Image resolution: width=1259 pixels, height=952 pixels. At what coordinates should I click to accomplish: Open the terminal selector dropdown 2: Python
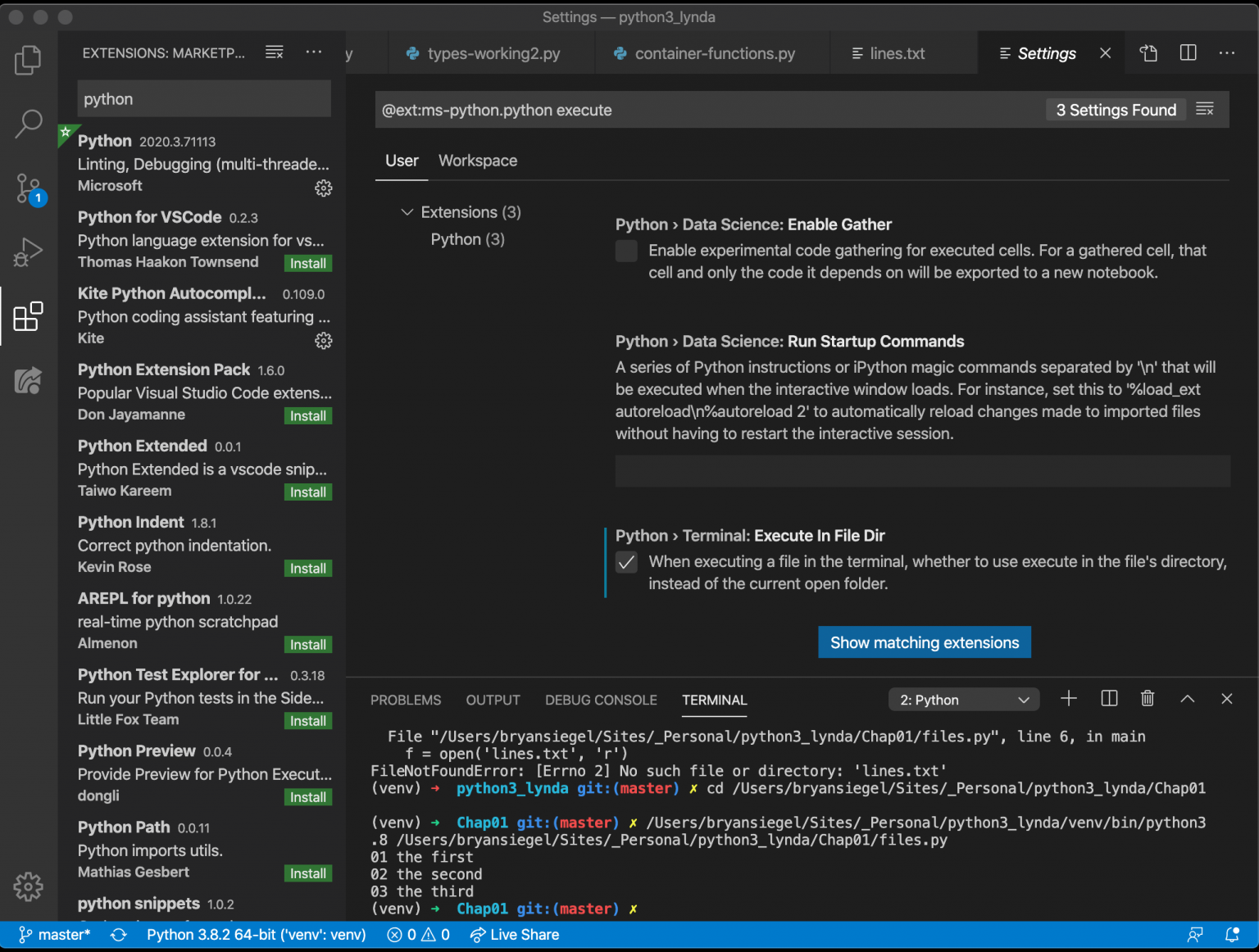pyautogui.click(x=964, y=700)
